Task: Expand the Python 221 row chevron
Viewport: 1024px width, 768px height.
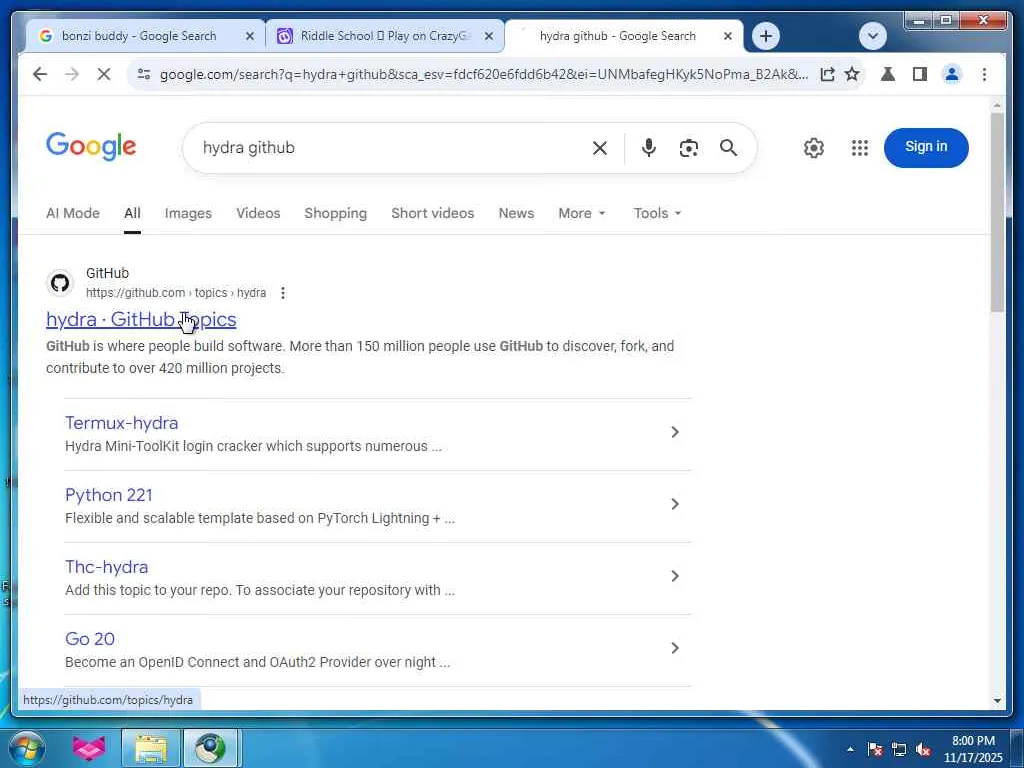Action: (675, 504)
